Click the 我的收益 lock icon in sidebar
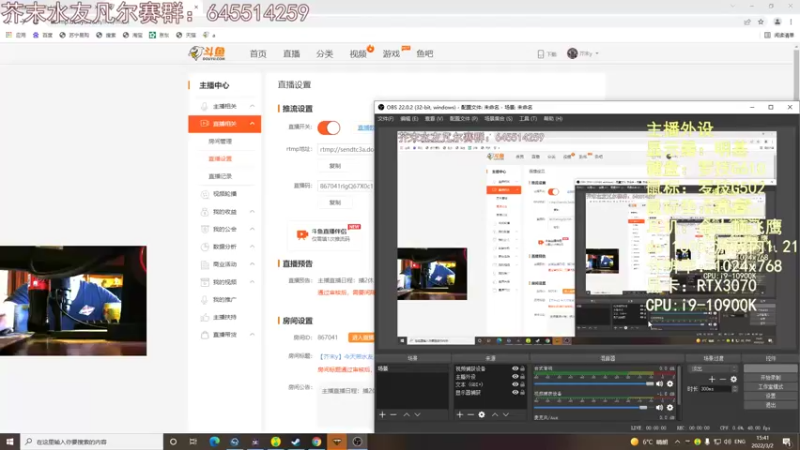 205,212
